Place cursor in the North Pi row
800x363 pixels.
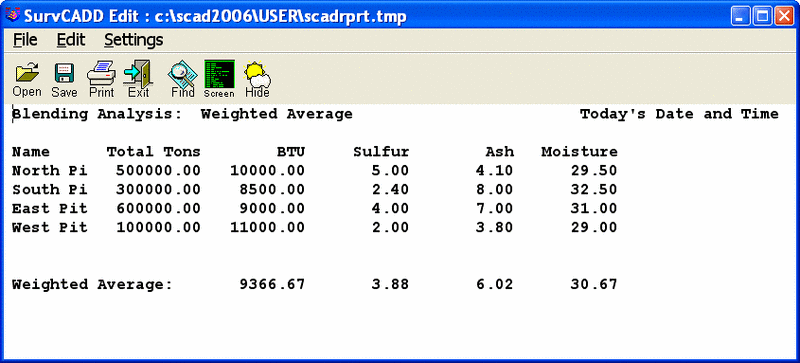point(314,171)
